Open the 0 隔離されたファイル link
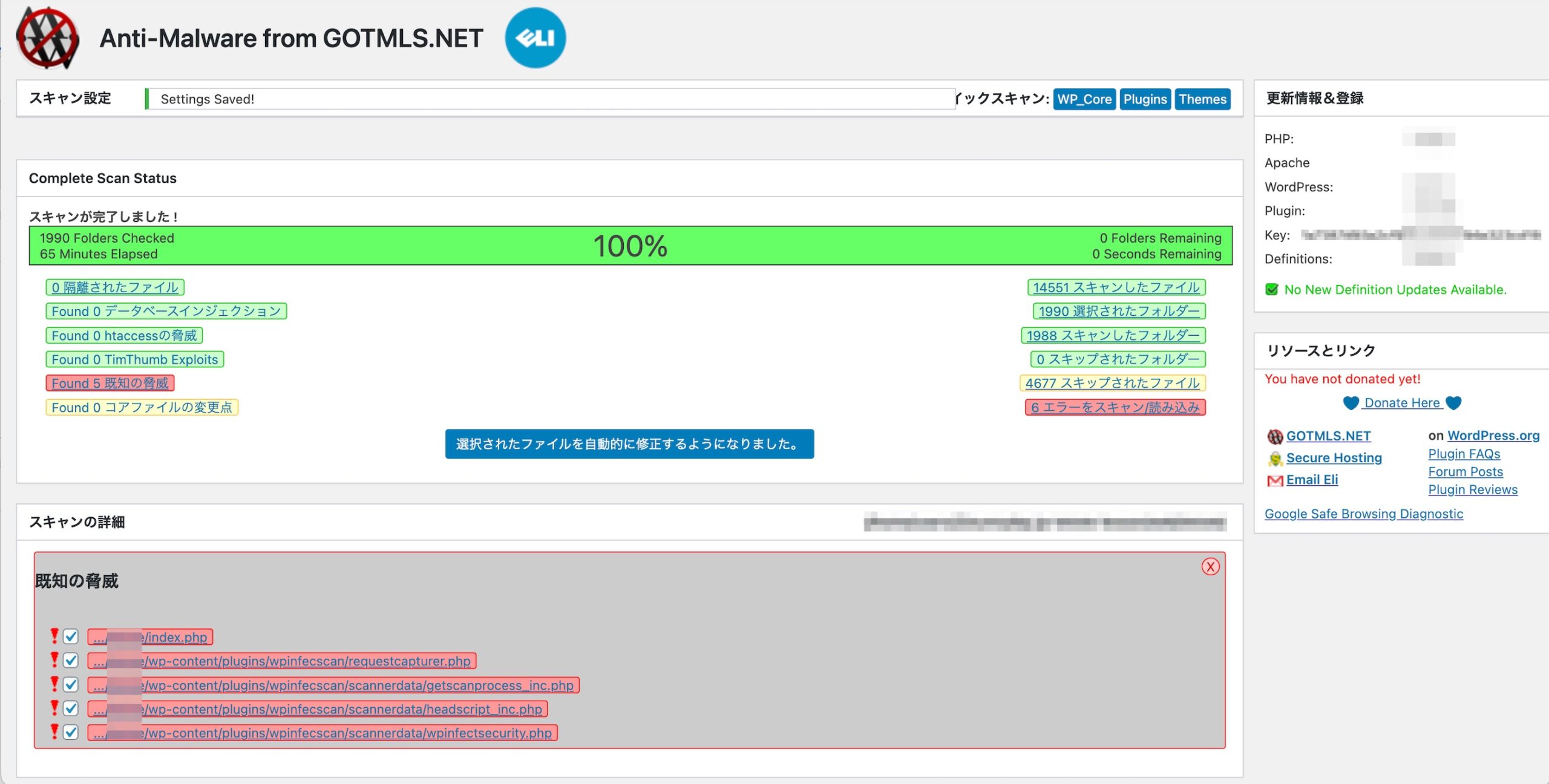 point(115,287)
